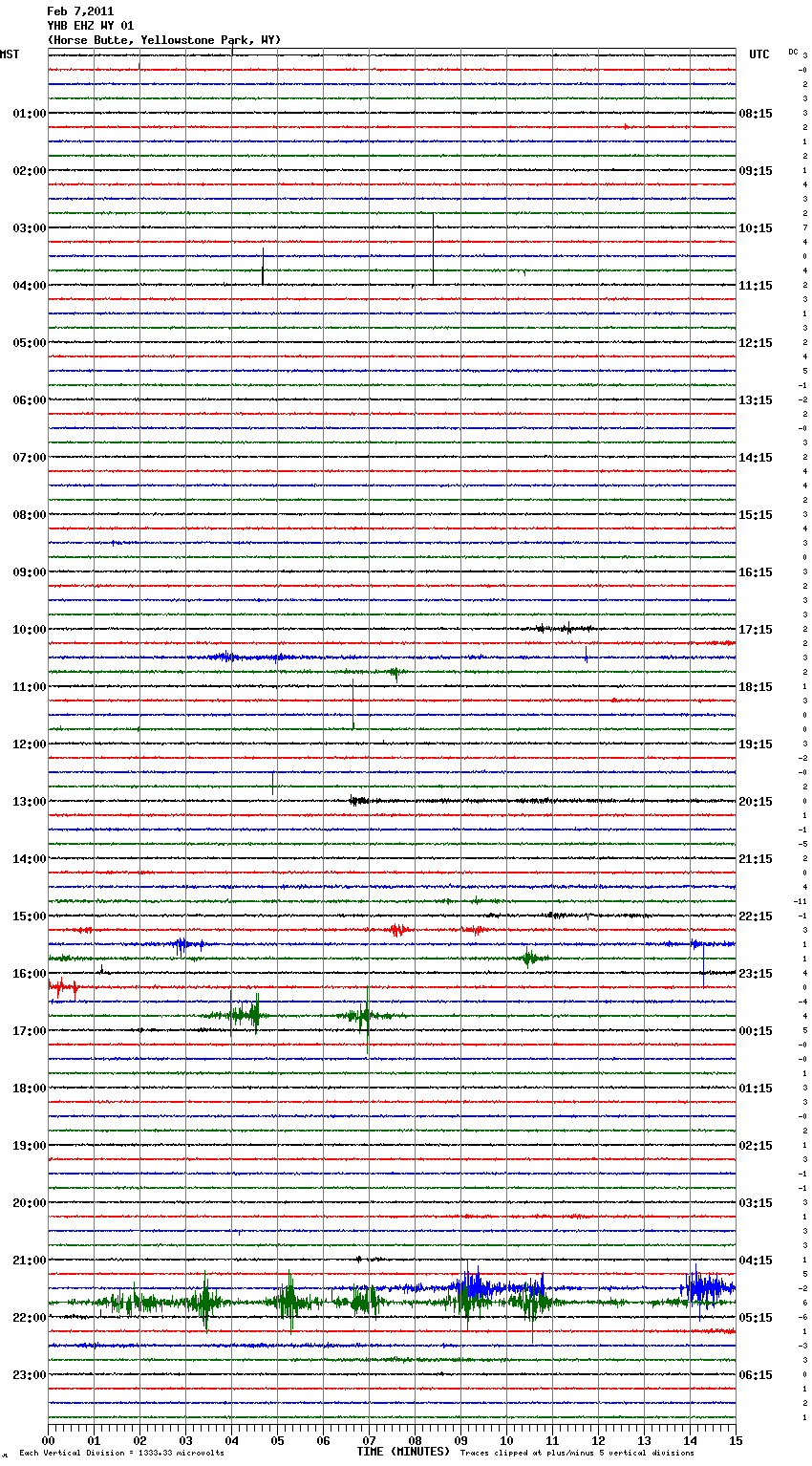
Task: Select the 20:00 MST time label
Action: 30,1203
